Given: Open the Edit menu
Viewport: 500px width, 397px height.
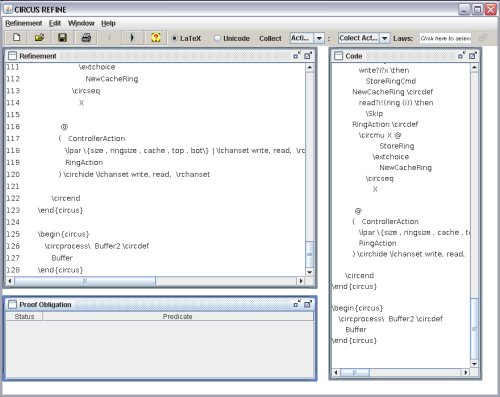Looking at the screenshot, I should pos(55,23).
